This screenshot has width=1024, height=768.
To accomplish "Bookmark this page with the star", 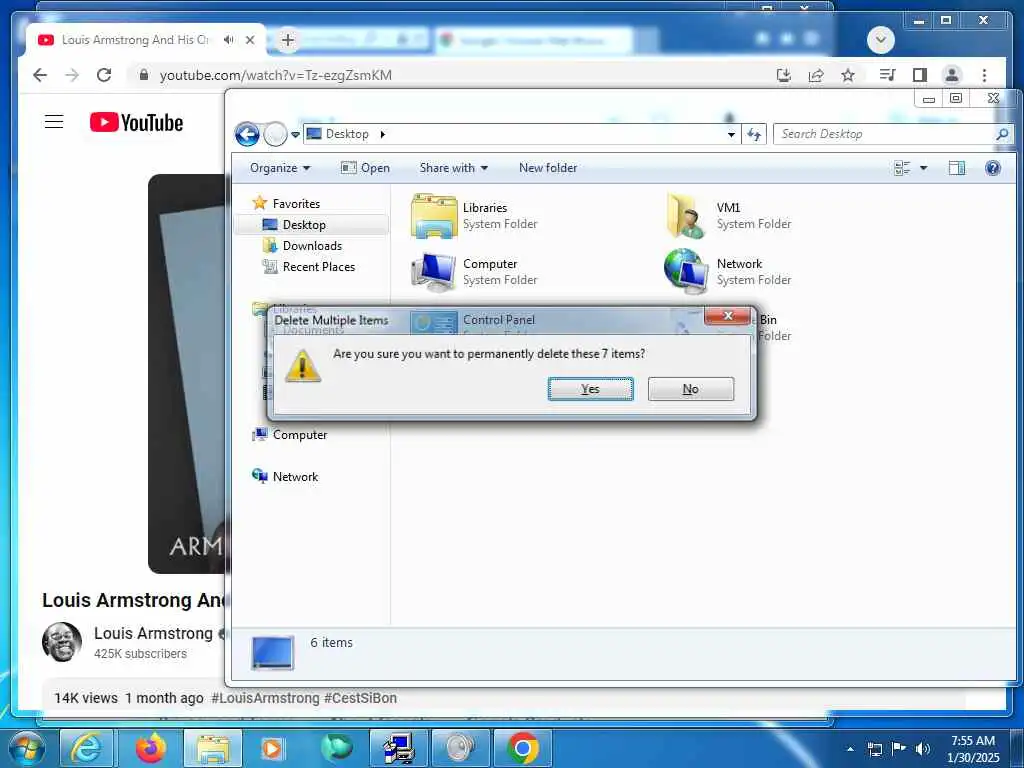I will pos(848,75).
